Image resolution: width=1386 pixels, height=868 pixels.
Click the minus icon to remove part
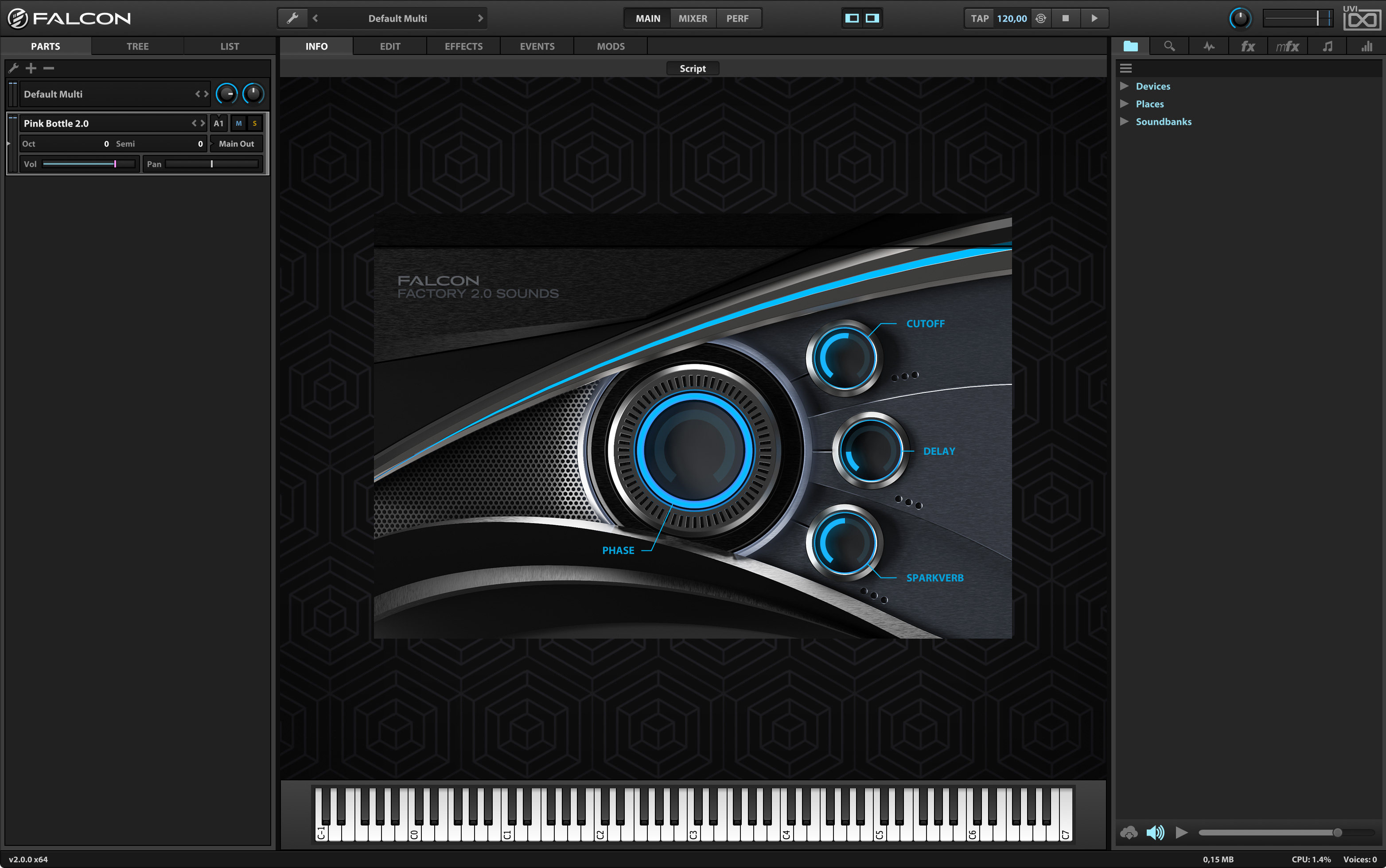tap(49, 68)
